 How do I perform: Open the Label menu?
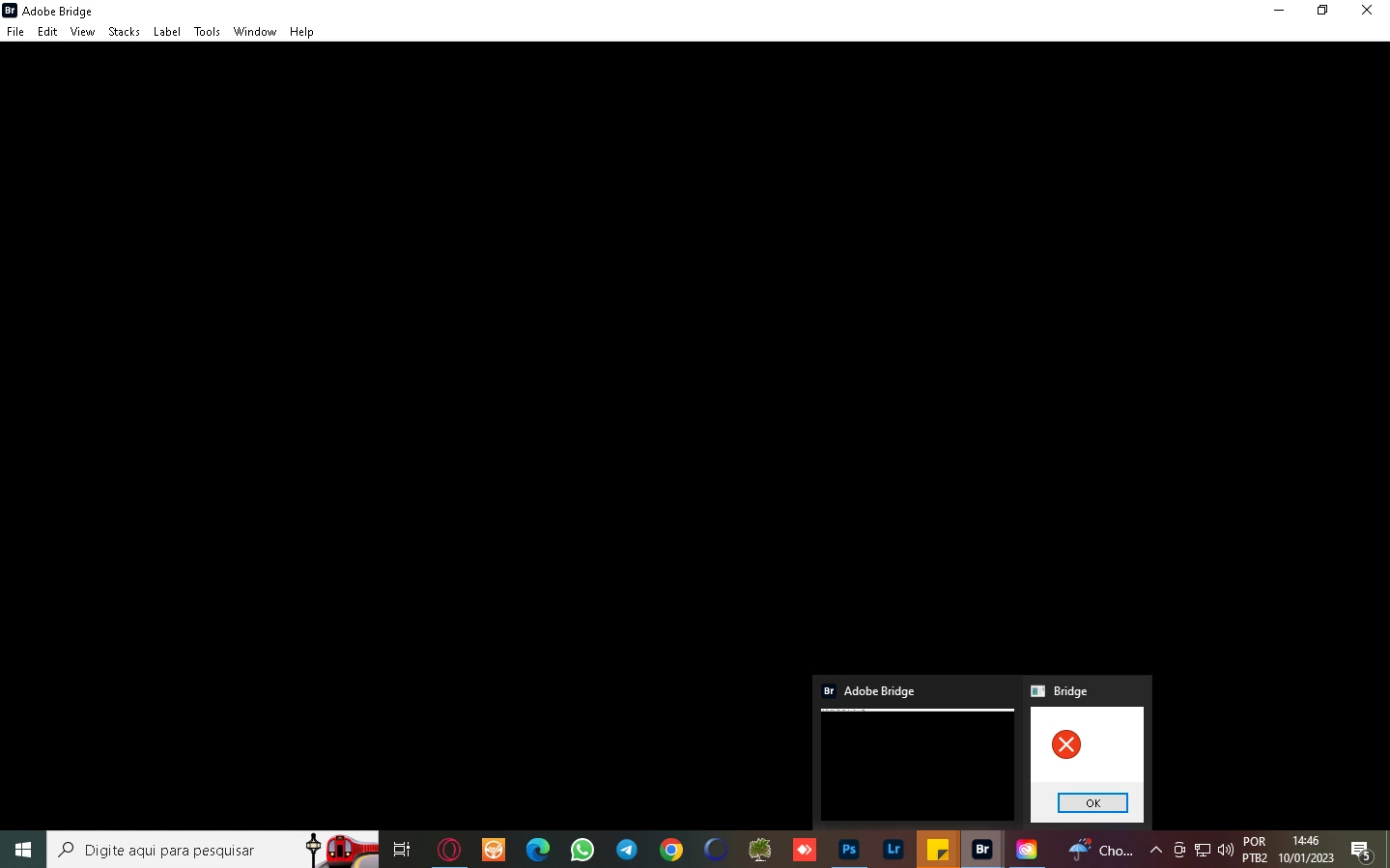[167, 32]
